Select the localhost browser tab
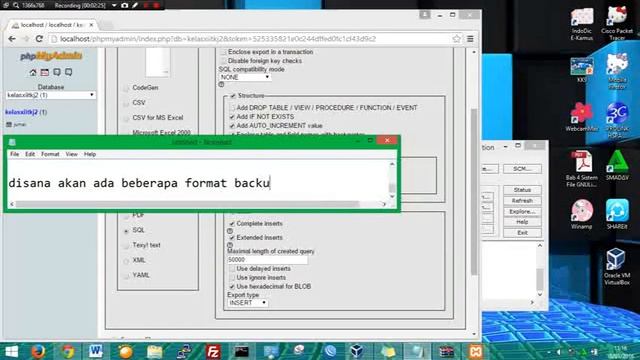The image size is (640, 360). pos(52,25)
